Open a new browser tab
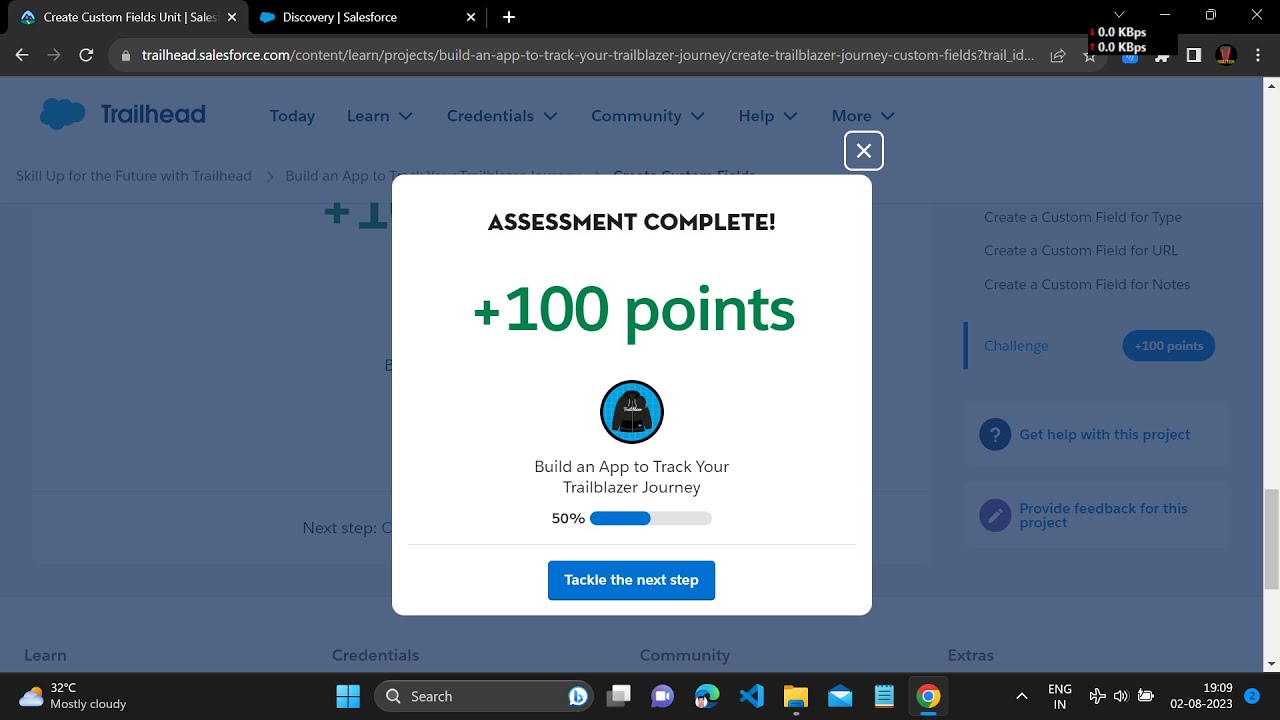The width and height of the screenshot is (1280, 720). tap(509, 17)
